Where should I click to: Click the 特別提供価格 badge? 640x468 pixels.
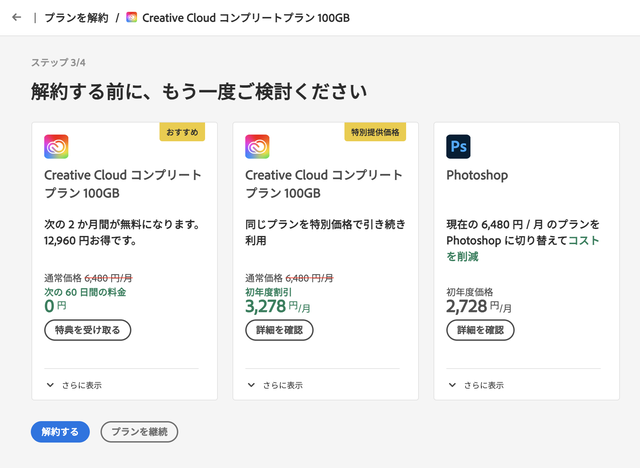click(x=375, y=132)
